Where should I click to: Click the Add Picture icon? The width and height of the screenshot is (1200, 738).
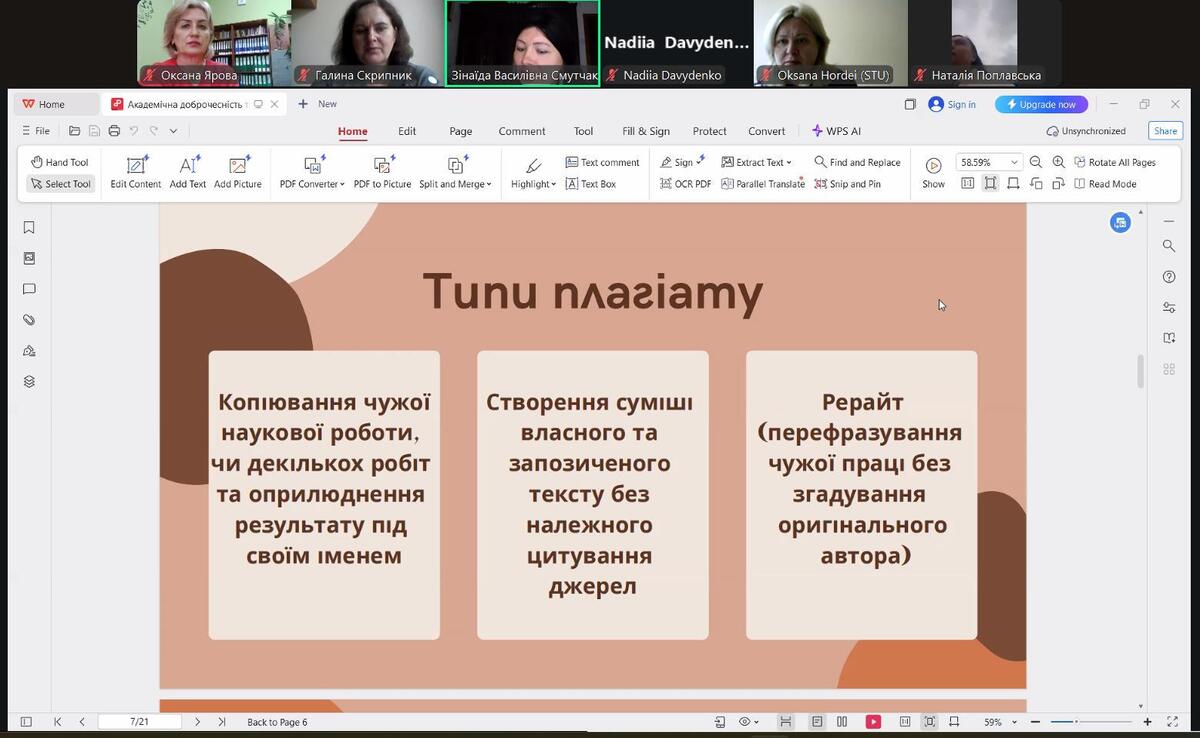238,171
